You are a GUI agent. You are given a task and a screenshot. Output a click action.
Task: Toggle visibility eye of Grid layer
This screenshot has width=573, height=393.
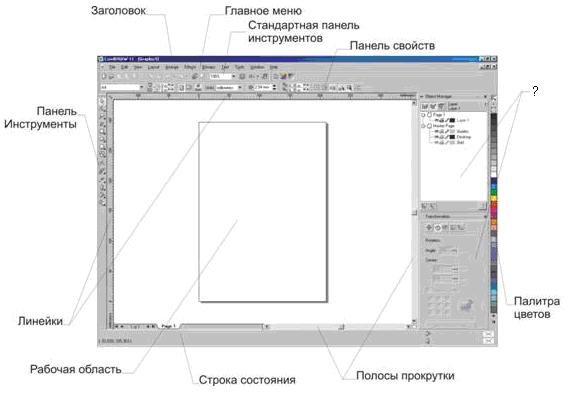(x=436, y=142)
